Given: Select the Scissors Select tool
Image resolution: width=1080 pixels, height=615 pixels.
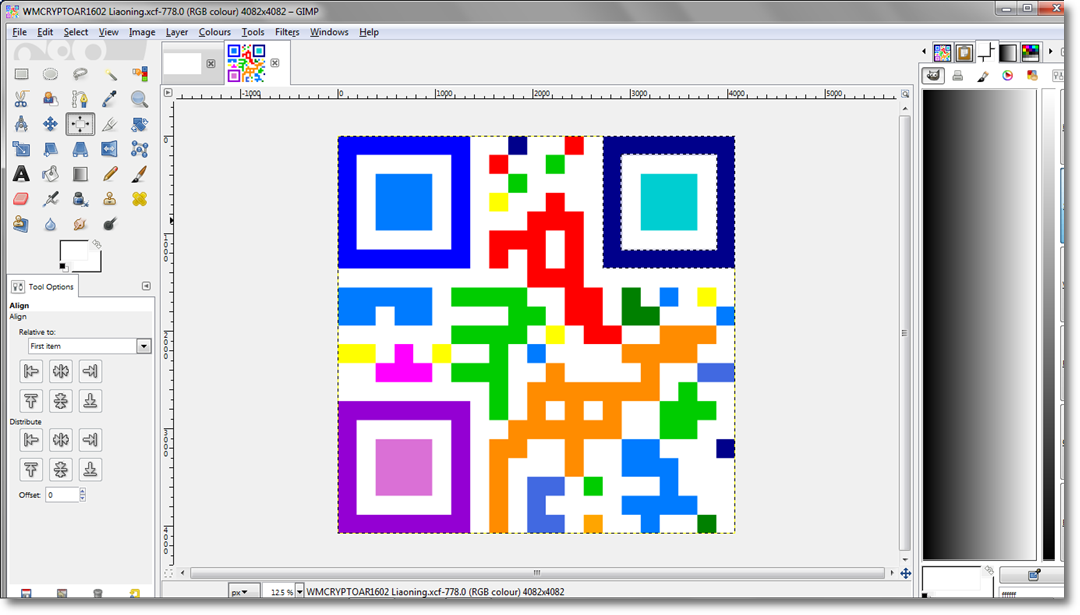Looking at the screenshot, I should [x=21, y=99].
